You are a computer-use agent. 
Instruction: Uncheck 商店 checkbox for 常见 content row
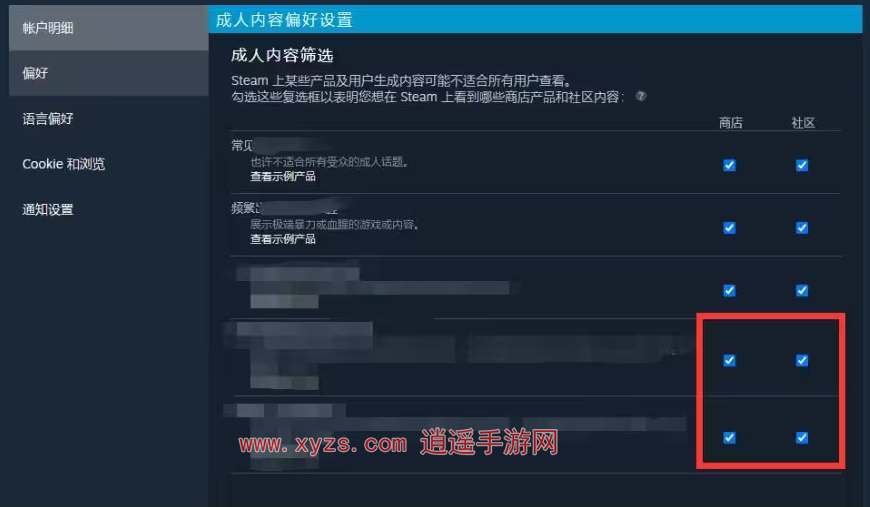tap(730, 165)
